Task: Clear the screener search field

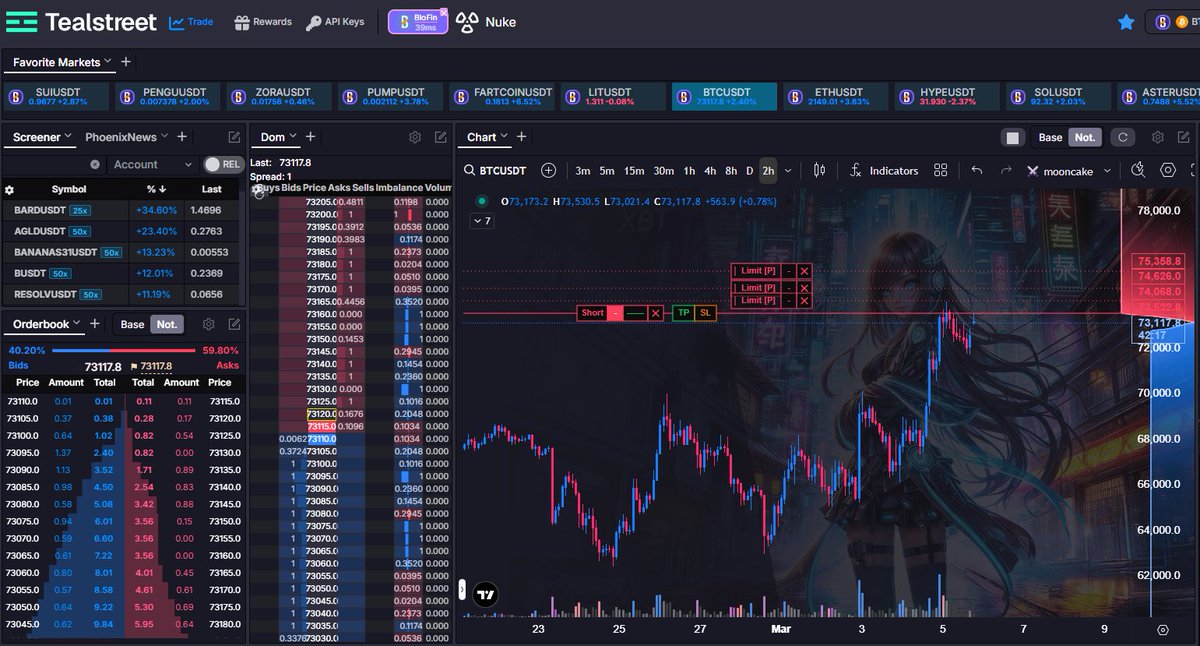Action: click(x=95, y=164)
